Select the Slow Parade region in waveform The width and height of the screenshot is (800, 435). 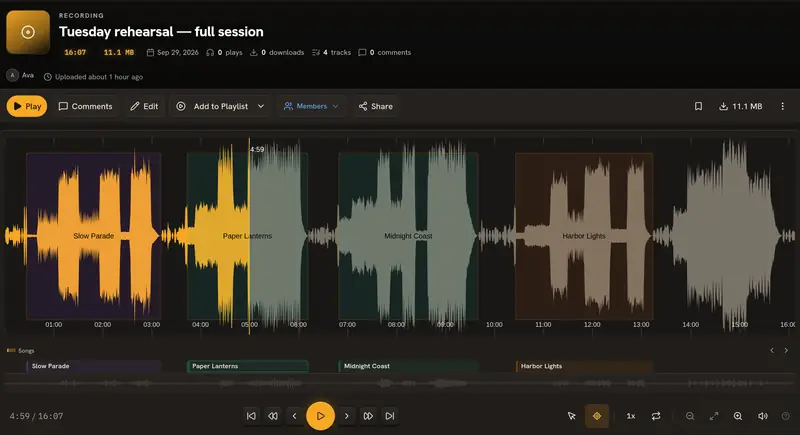94,236
